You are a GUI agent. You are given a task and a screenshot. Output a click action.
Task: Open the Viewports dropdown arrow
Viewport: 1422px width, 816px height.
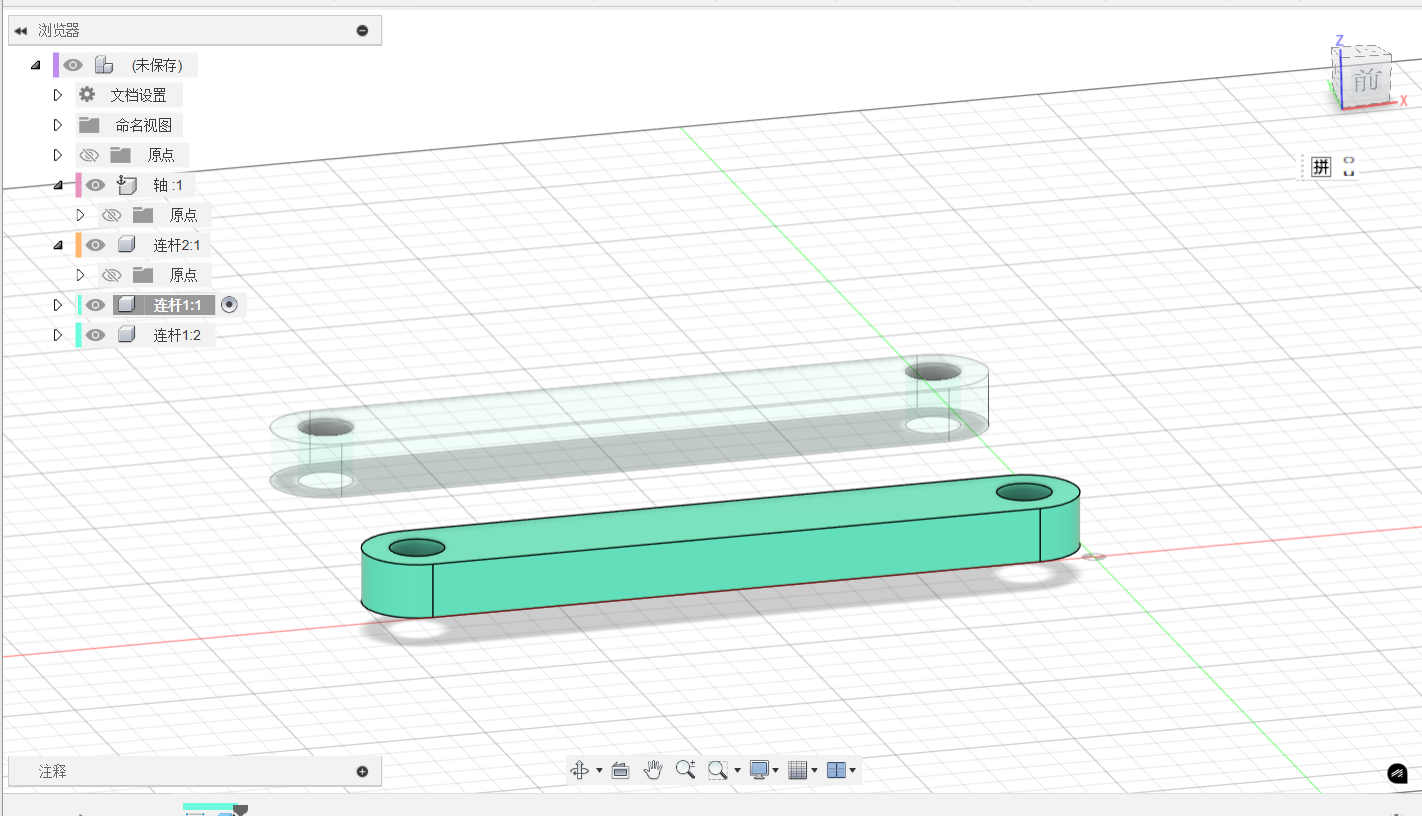(853, 771)
